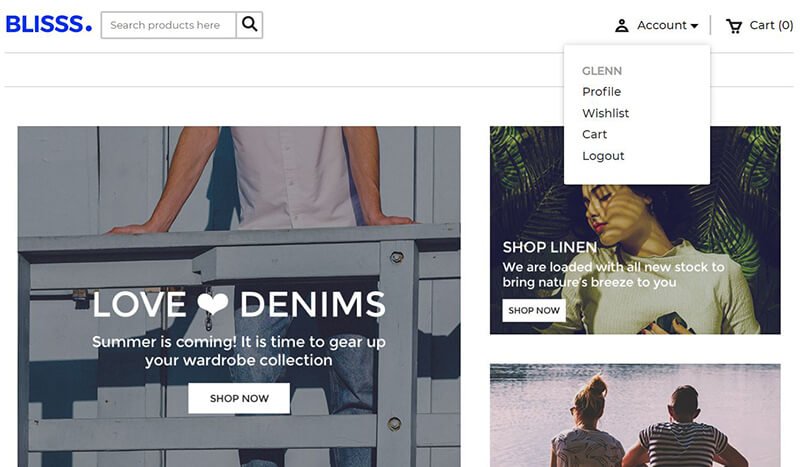The height and width of the screenshot is (467, 800).
Task: Select Wishlist in the account menu
Action: 605,113
